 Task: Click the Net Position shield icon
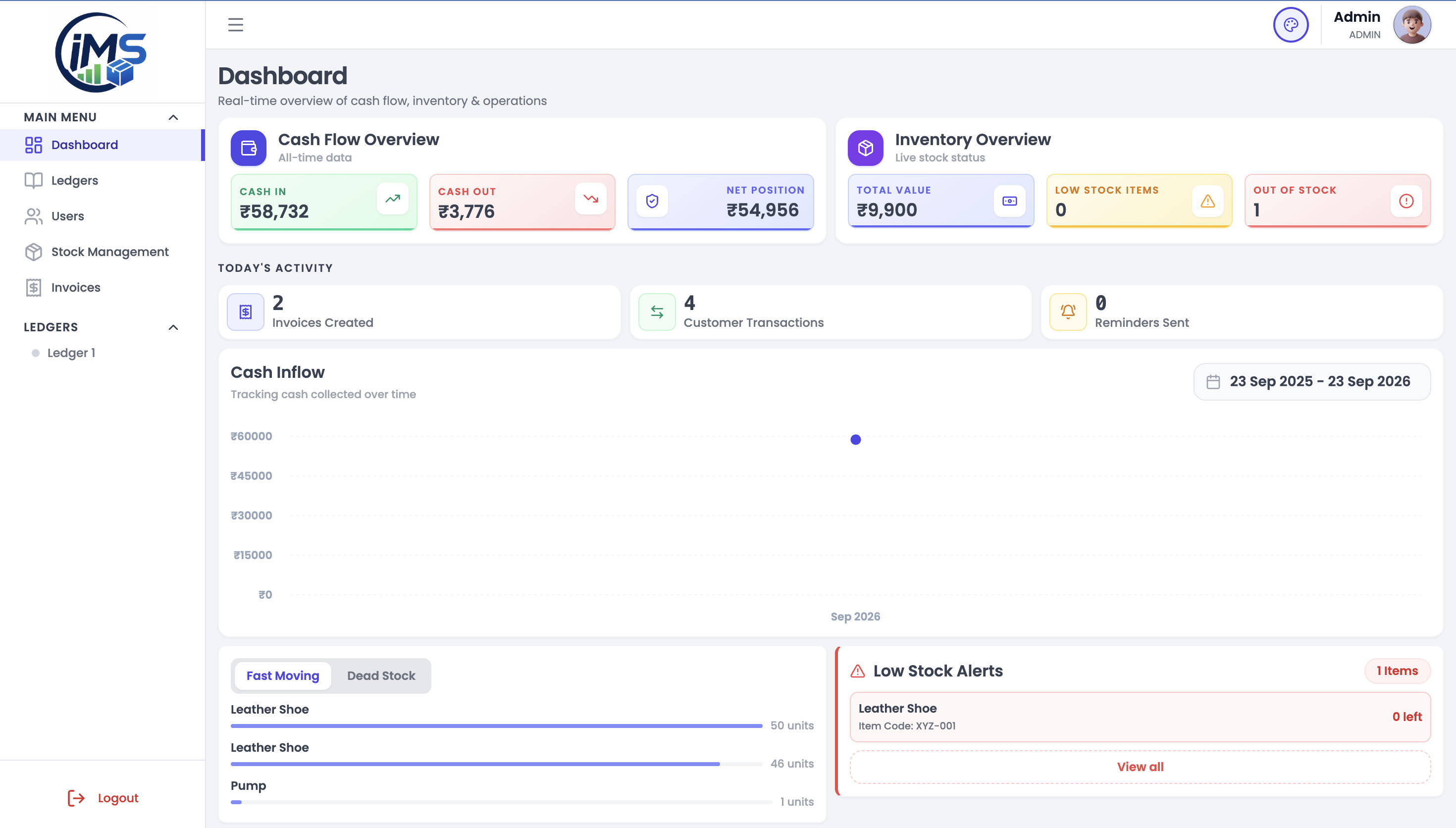coord(652,201)
